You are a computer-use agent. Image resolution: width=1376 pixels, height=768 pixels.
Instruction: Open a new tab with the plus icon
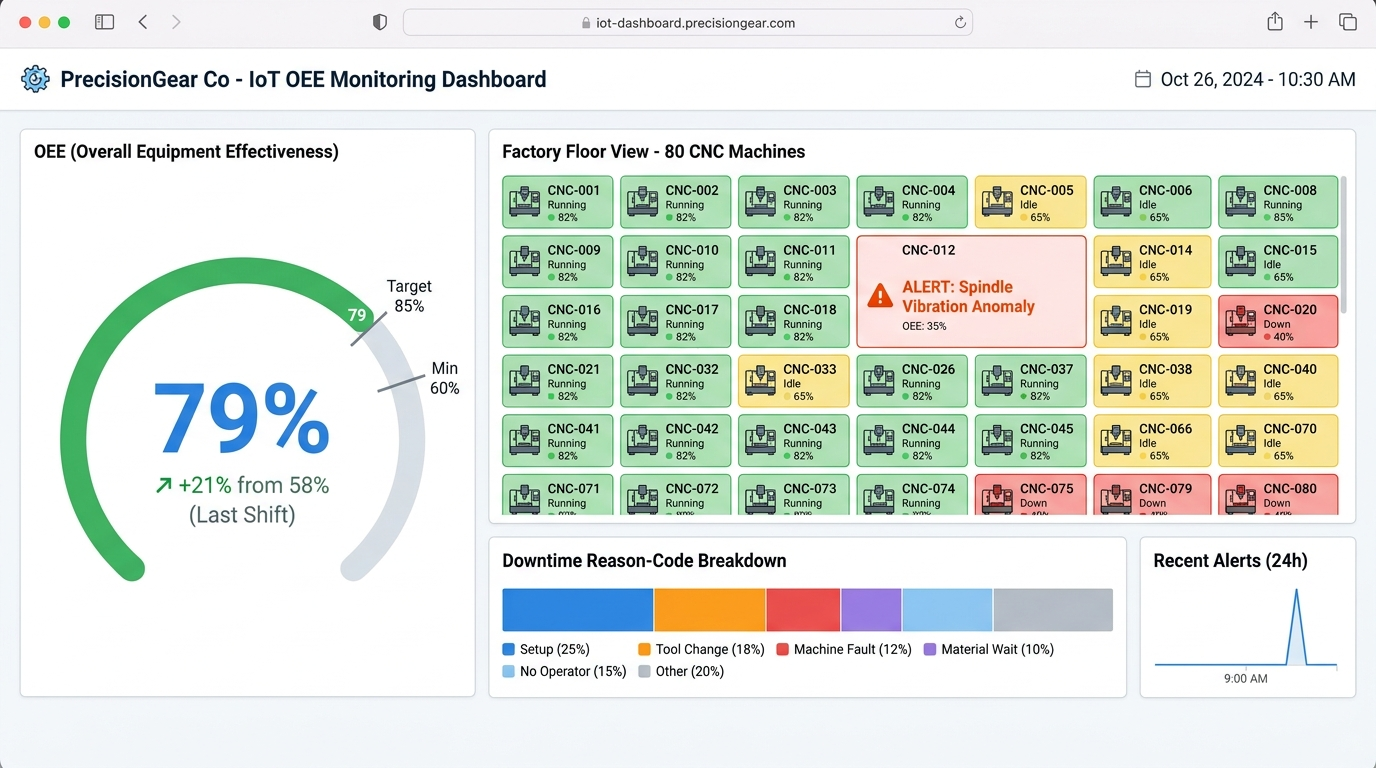click(1311, 22)
